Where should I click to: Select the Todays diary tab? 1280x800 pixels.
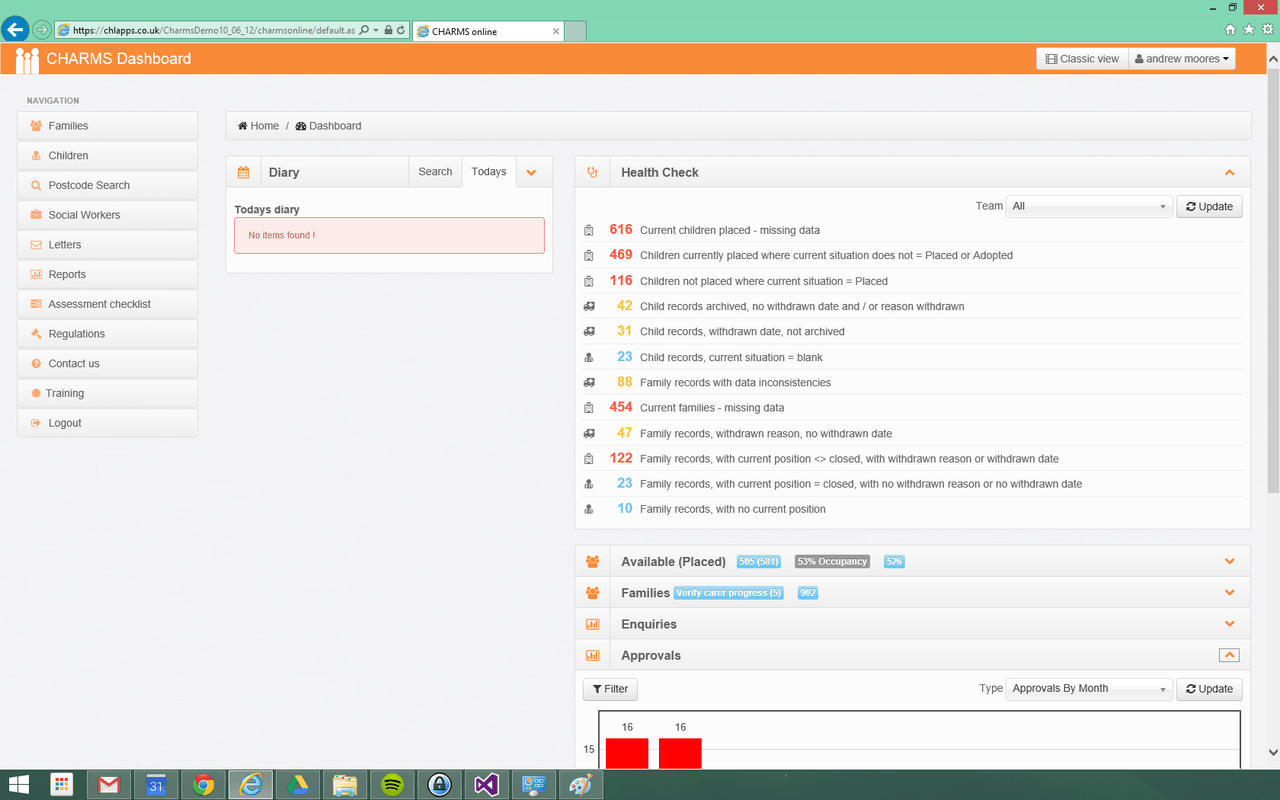coord(489,172)
